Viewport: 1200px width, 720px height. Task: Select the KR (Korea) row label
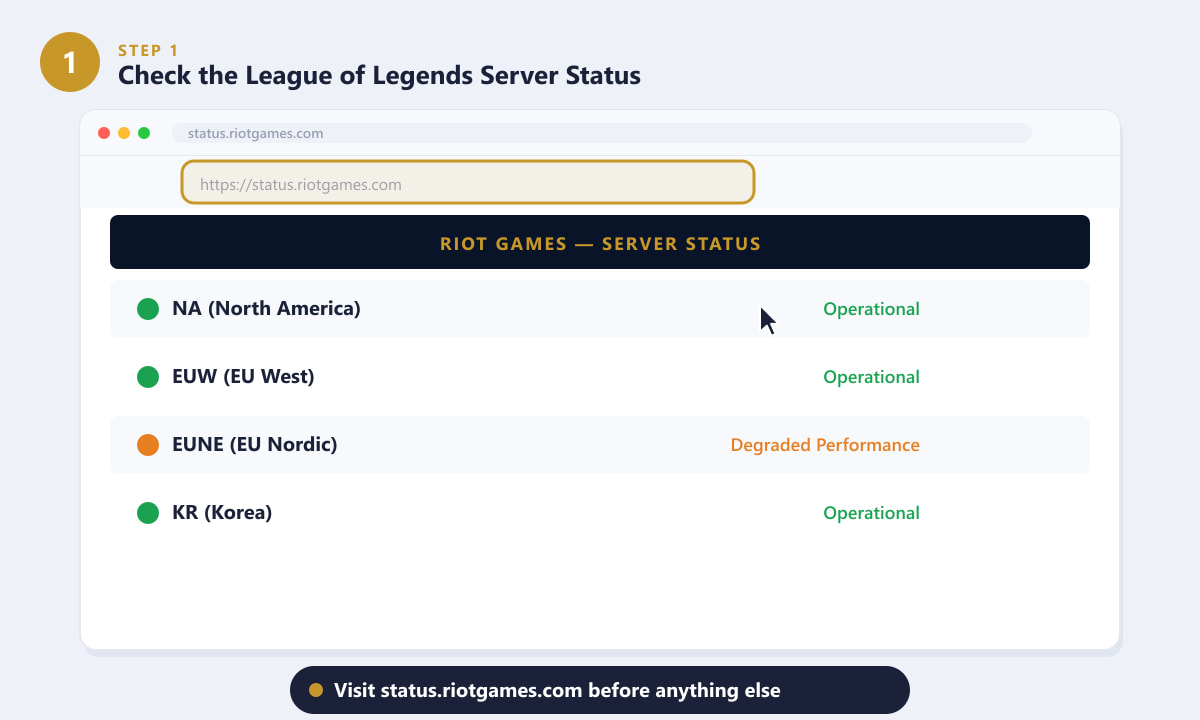pos(222,513)
